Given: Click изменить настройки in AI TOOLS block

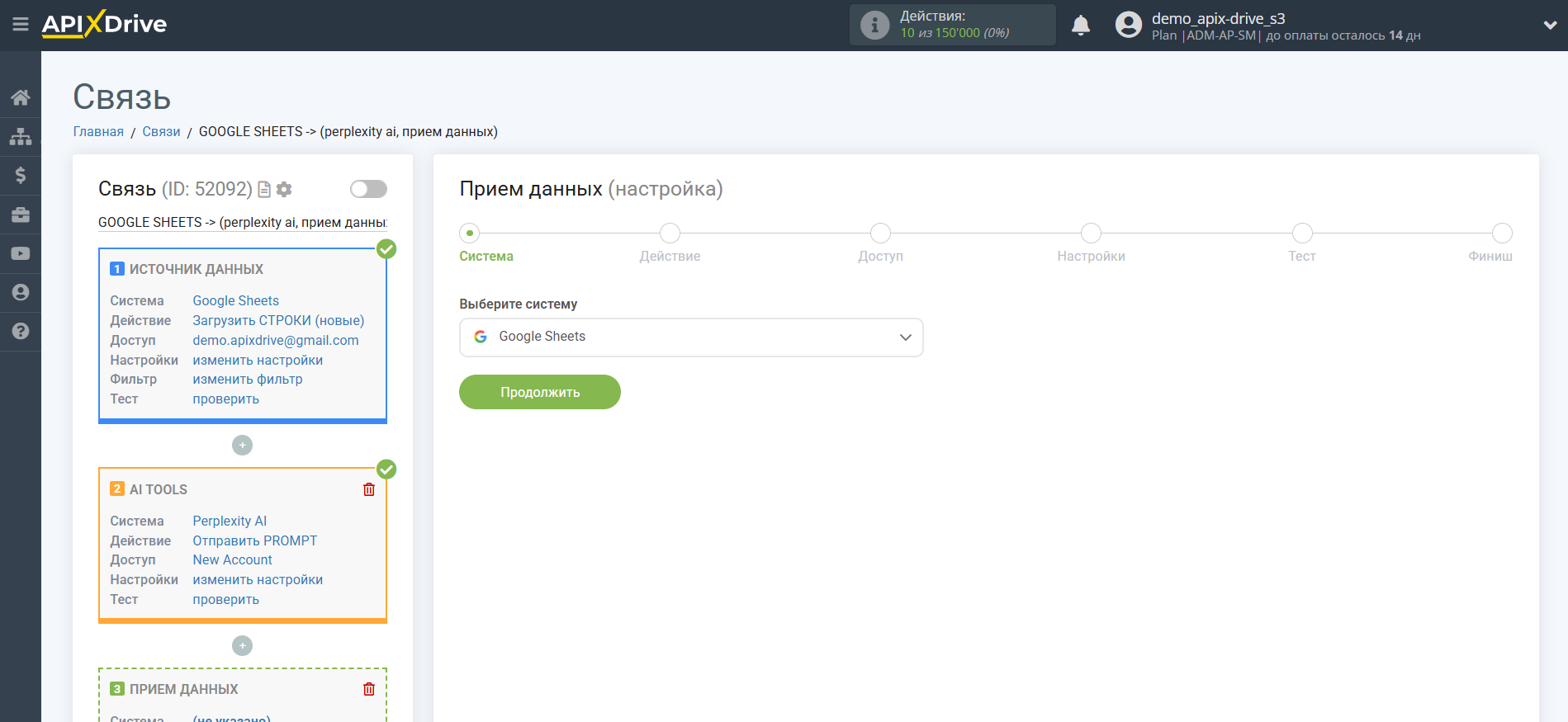Looking at the screenshot, I should [258, 580].
